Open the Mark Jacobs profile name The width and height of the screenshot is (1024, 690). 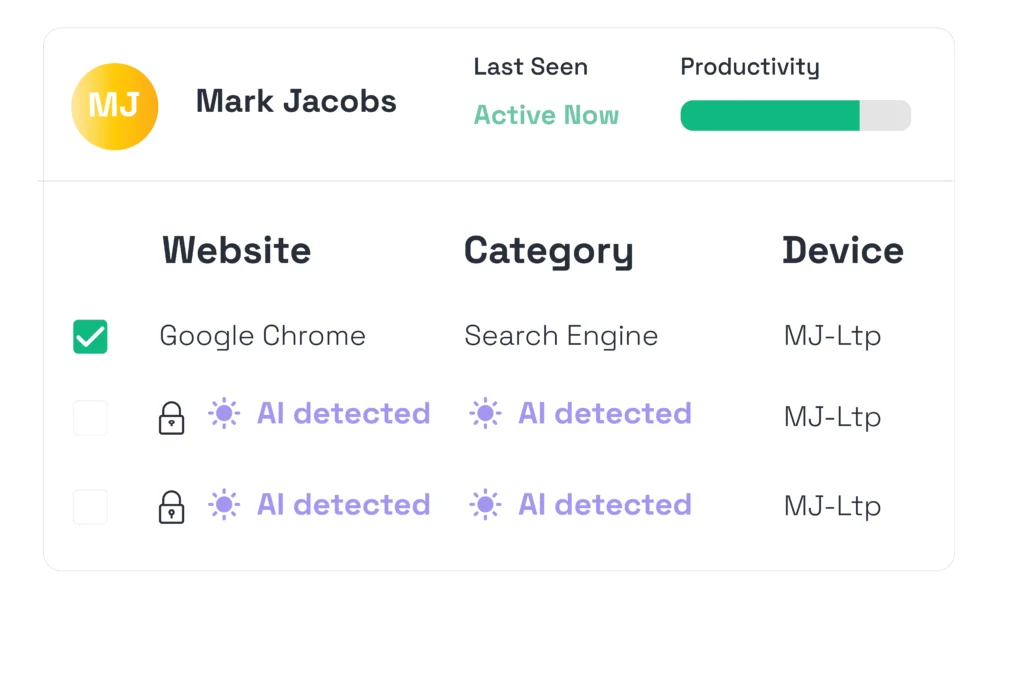coord(296,101)
